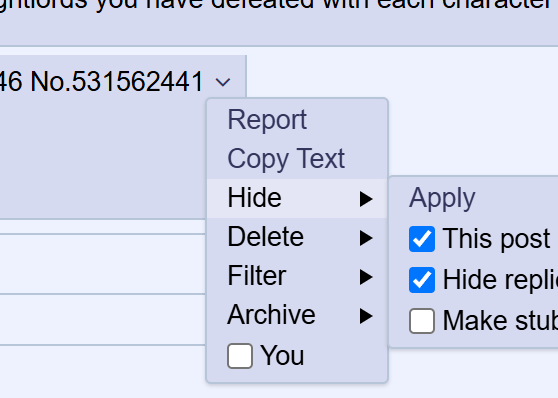The image size is (558, 398).
Task: Click post number No.531562441
Action: [x=117, y=82]
